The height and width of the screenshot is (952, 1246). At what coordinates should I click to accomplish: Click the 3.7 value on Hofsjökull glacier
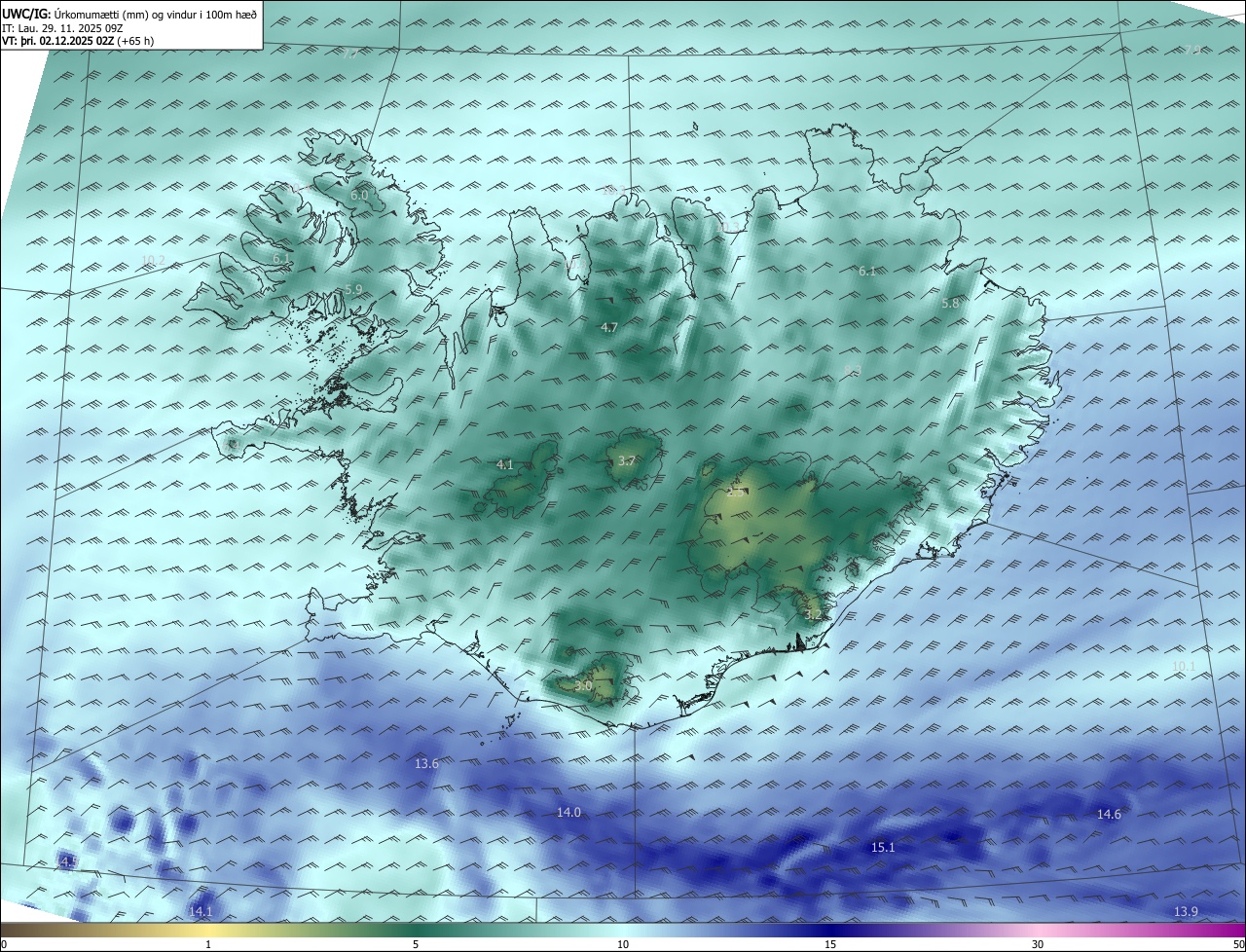pyautogui.click(x=627, y=460)
